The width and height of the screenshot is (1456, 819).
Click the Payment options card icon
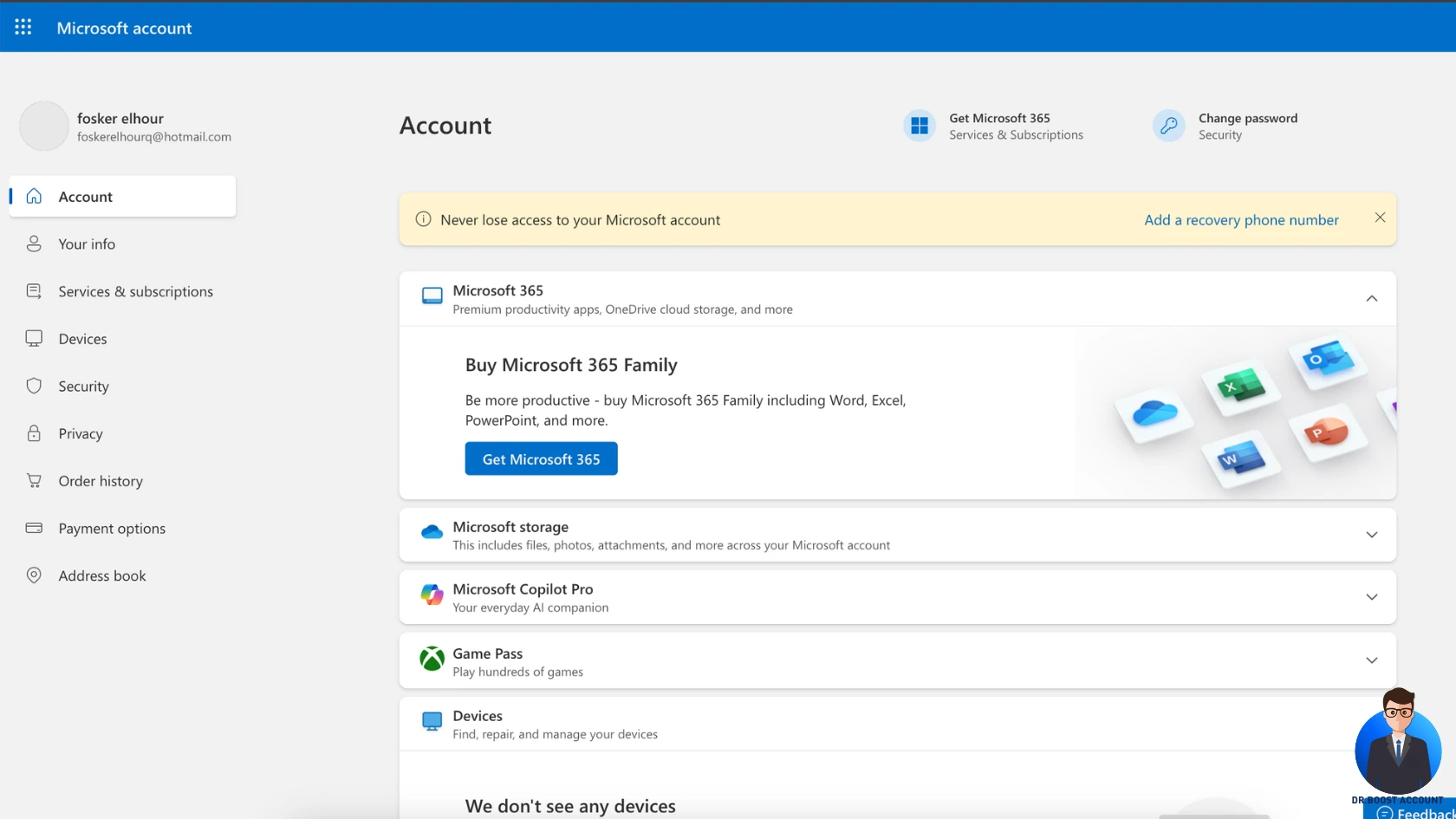pos(34,528)
